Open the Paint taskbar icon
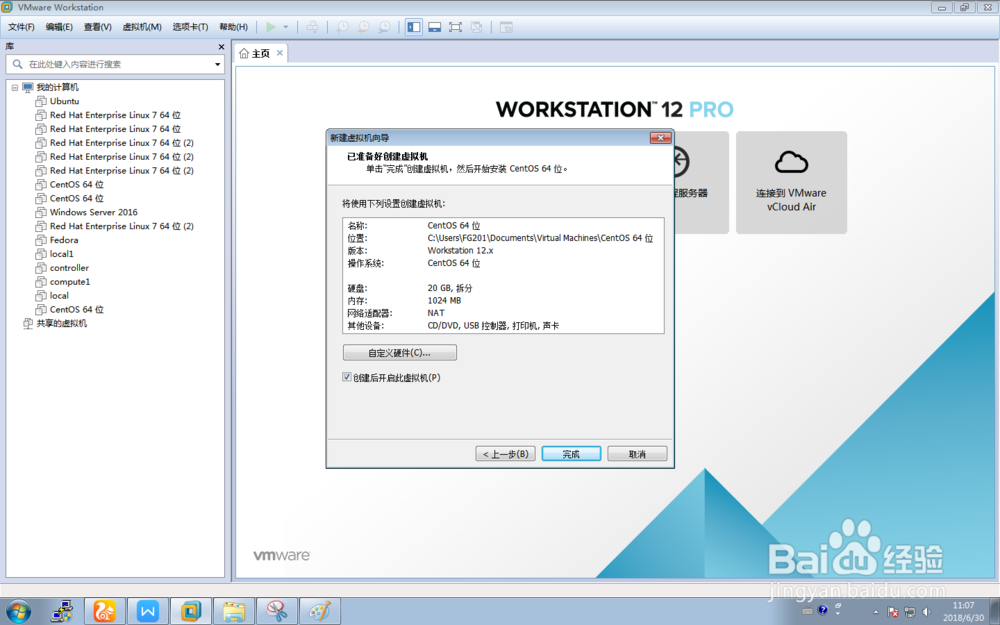 [x=320, y=612]
